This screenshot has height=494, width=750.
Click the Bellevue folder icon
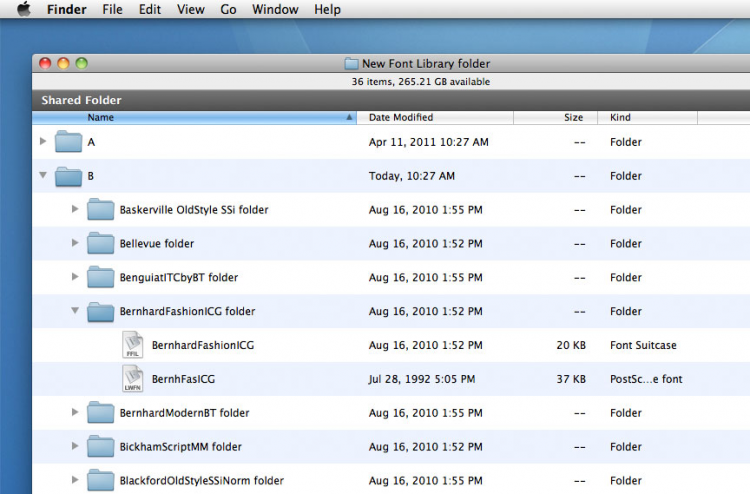[x=100, y=244]
